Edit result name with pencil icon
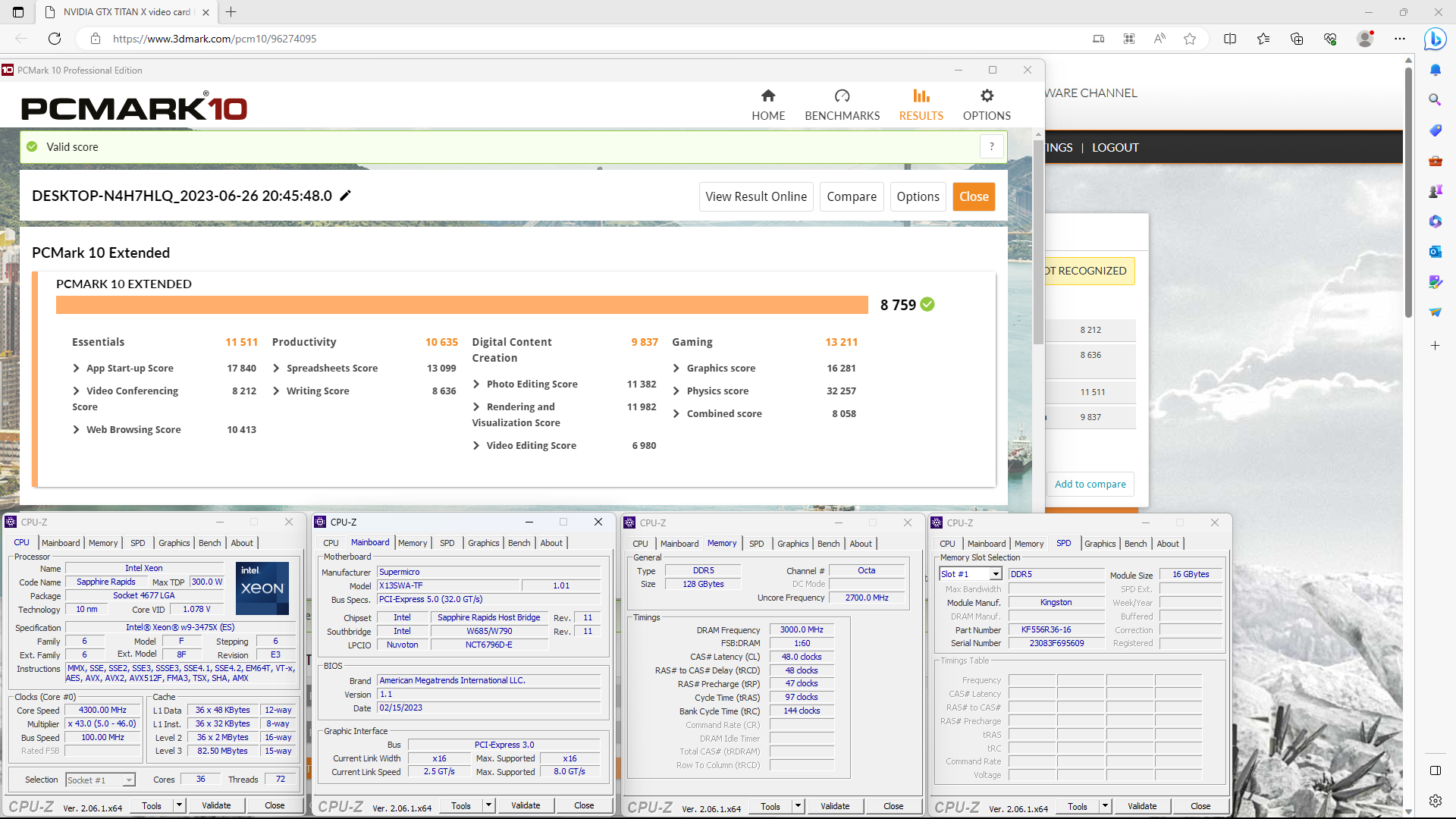1456x819 pixels. (x=345, y=196)
